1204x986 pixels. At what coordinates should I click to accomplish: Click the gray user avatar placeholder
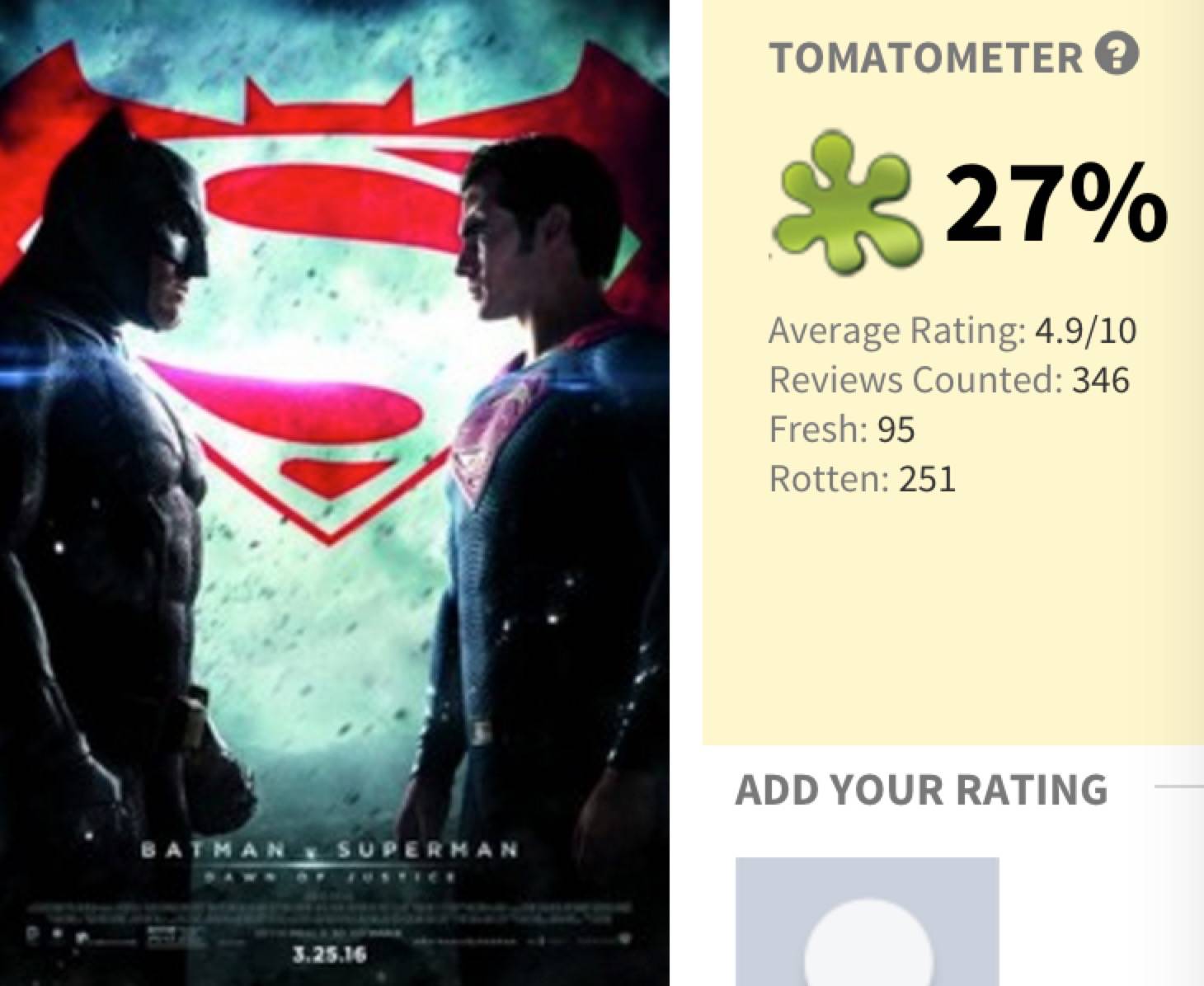point(867,922)
